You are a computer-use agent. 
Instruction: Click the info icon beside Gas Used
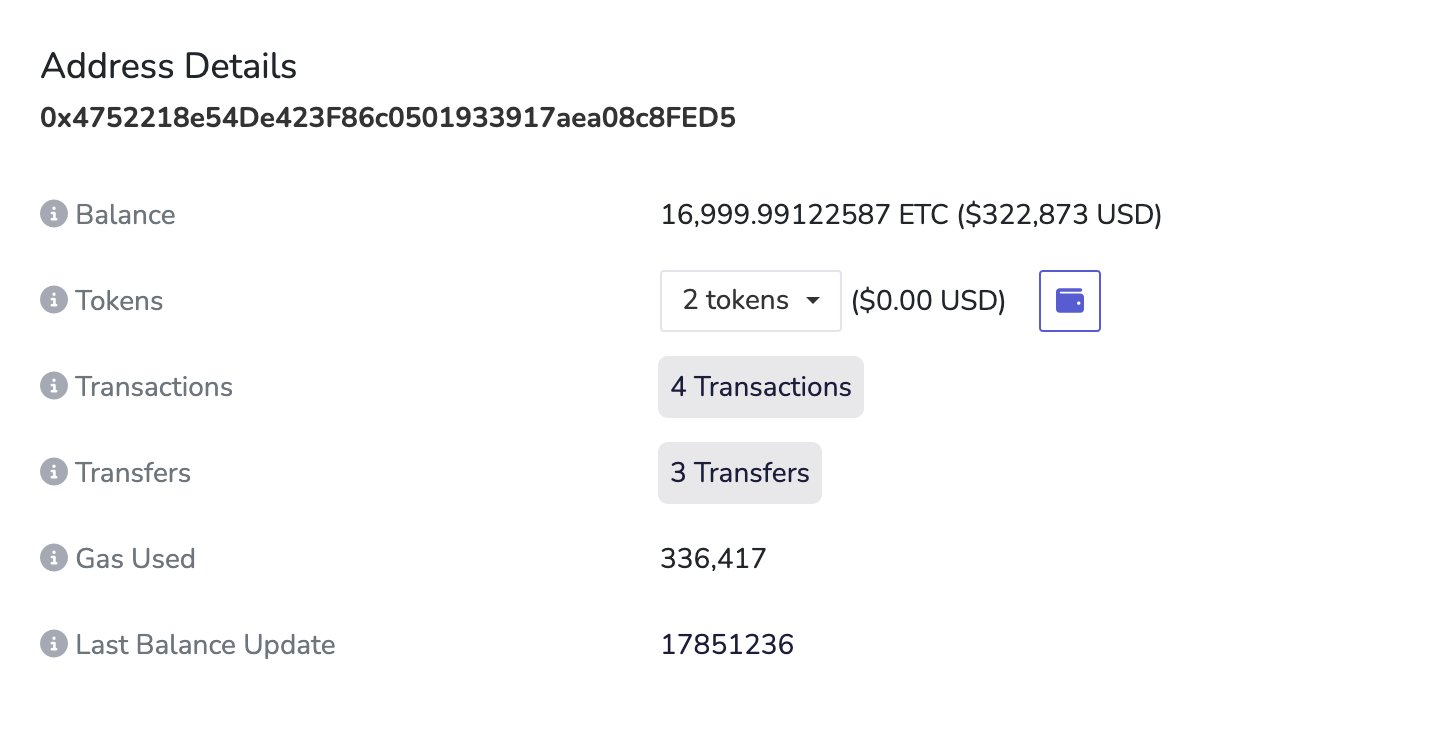[52, 558]
